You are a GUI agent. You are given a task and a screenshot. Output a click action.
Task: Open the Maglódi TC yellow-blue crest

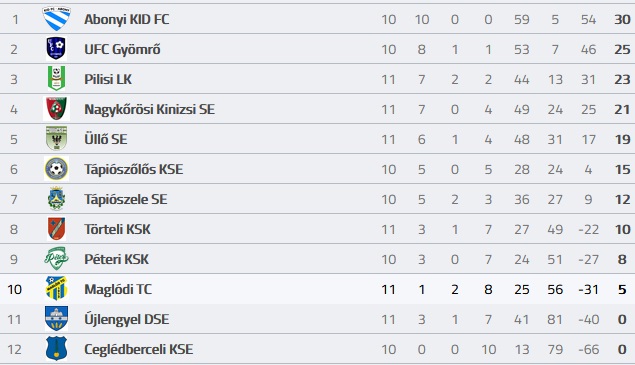point(56,288)
